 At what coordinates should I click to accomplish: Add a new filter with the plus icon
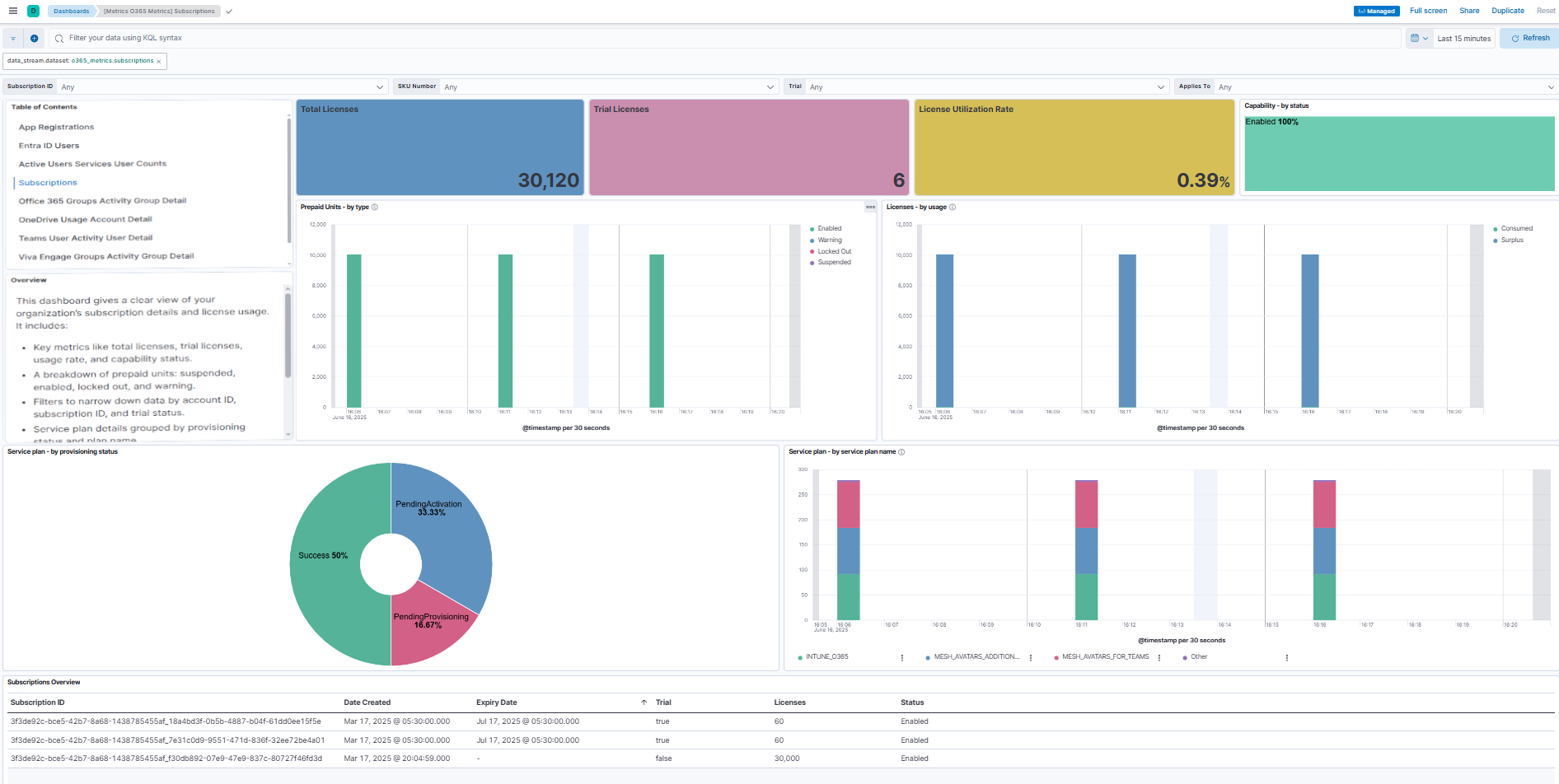pos(33,38)
